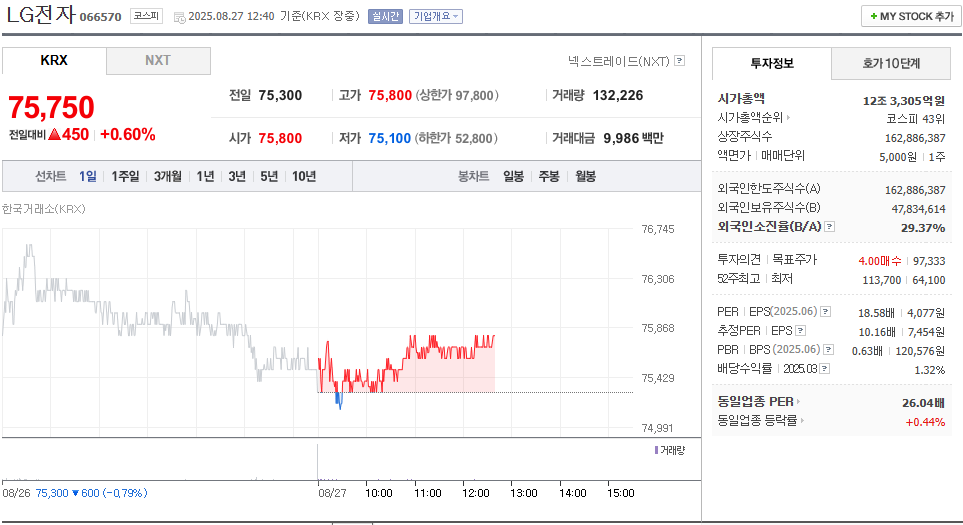The height and width of the screenshot is (525, 963).
Task: Select the 투자정보 tab
Action: click(772, 63)
